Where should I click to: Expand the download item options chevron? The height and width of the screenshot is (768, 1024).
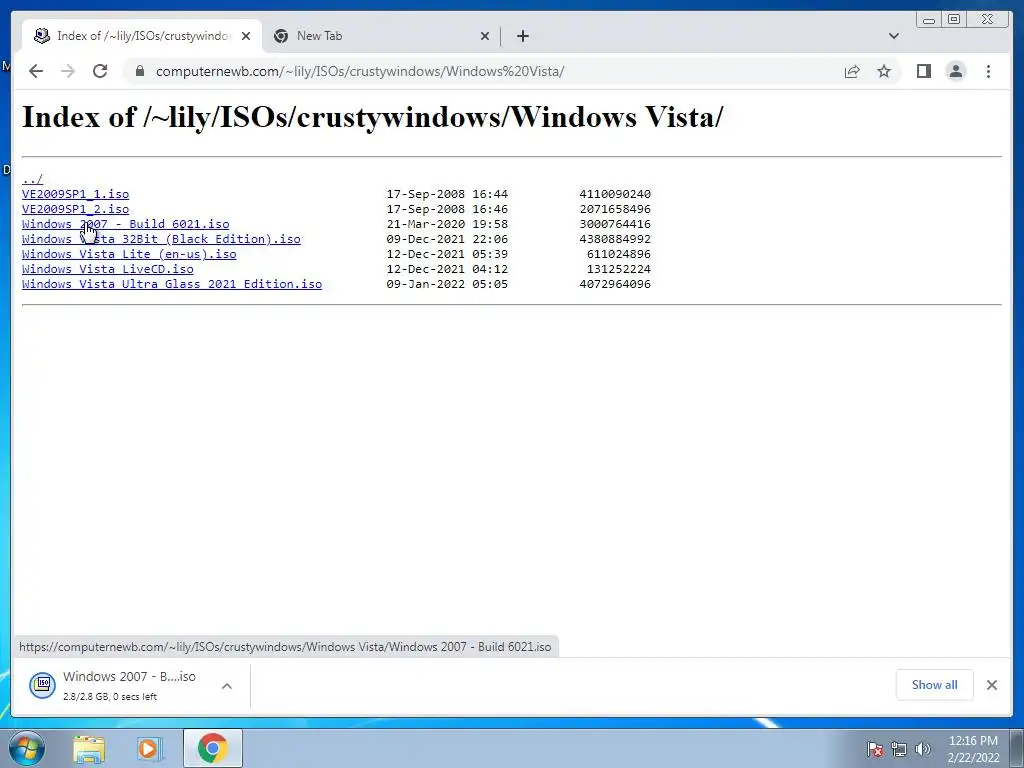(x=227, y=686)
